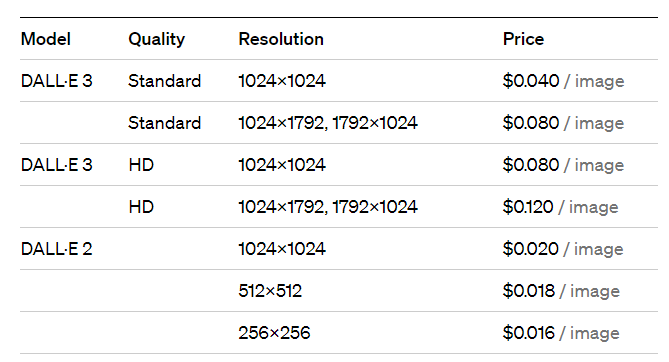The image size is (669, 362).
Task: Click the $0.018 / image price
Action: 561,291
